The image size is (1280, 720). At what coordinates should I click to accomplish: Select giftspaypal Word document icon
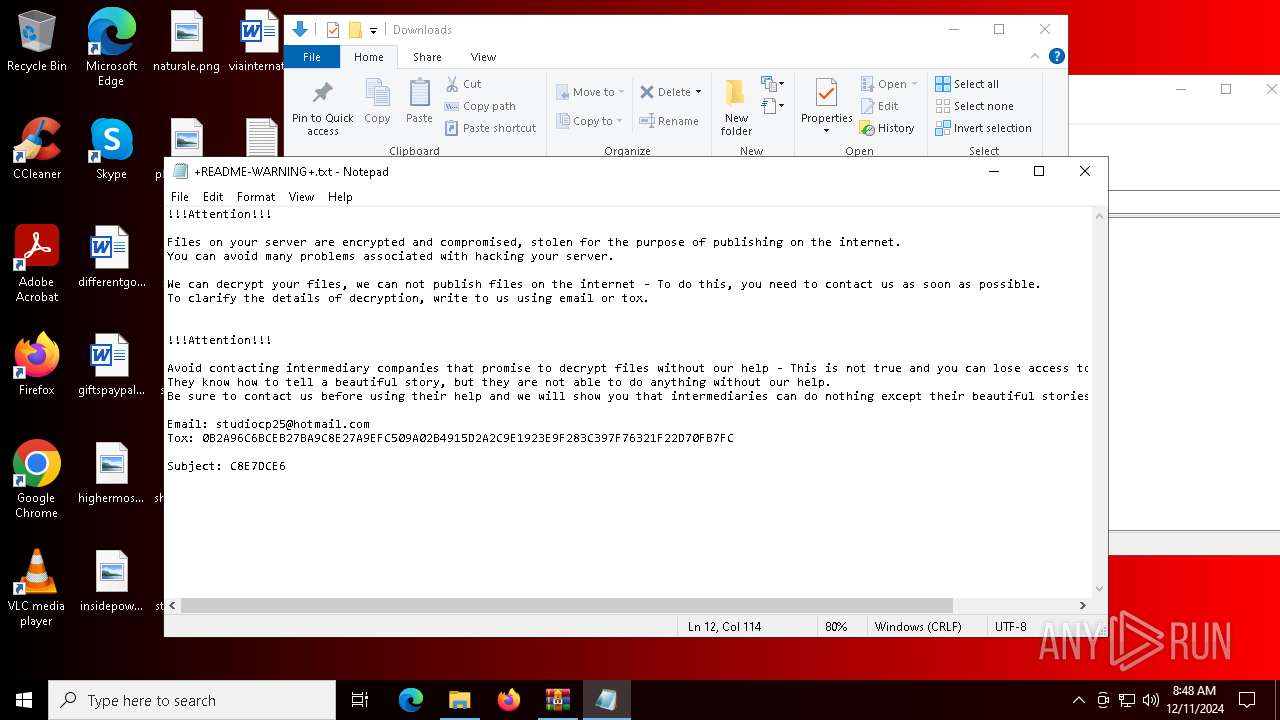(x=111, y=364)
